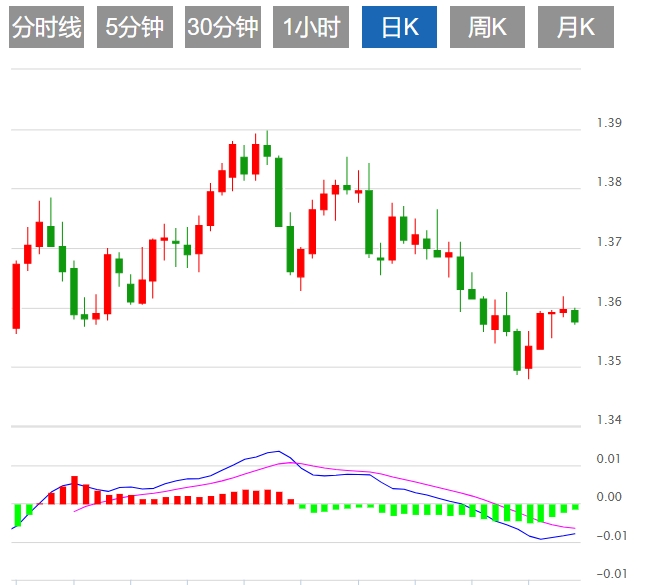Click the 1.34 price axis label

[609, 420]
